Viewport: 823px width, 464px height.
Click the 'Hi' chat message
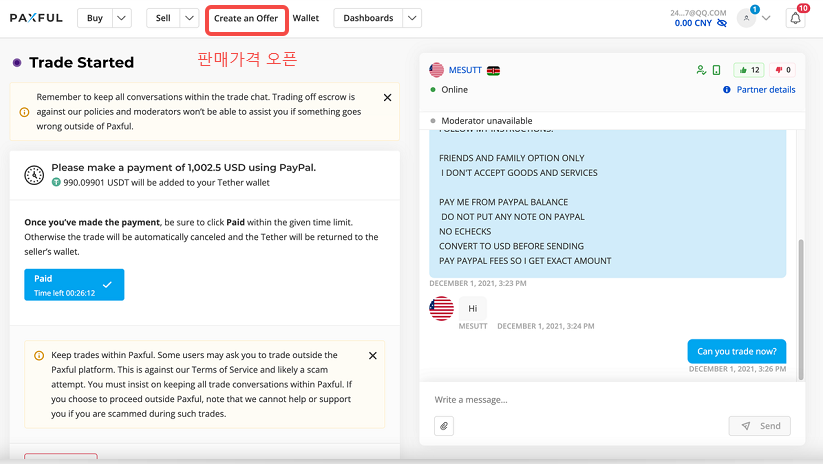tap(472, 309)
